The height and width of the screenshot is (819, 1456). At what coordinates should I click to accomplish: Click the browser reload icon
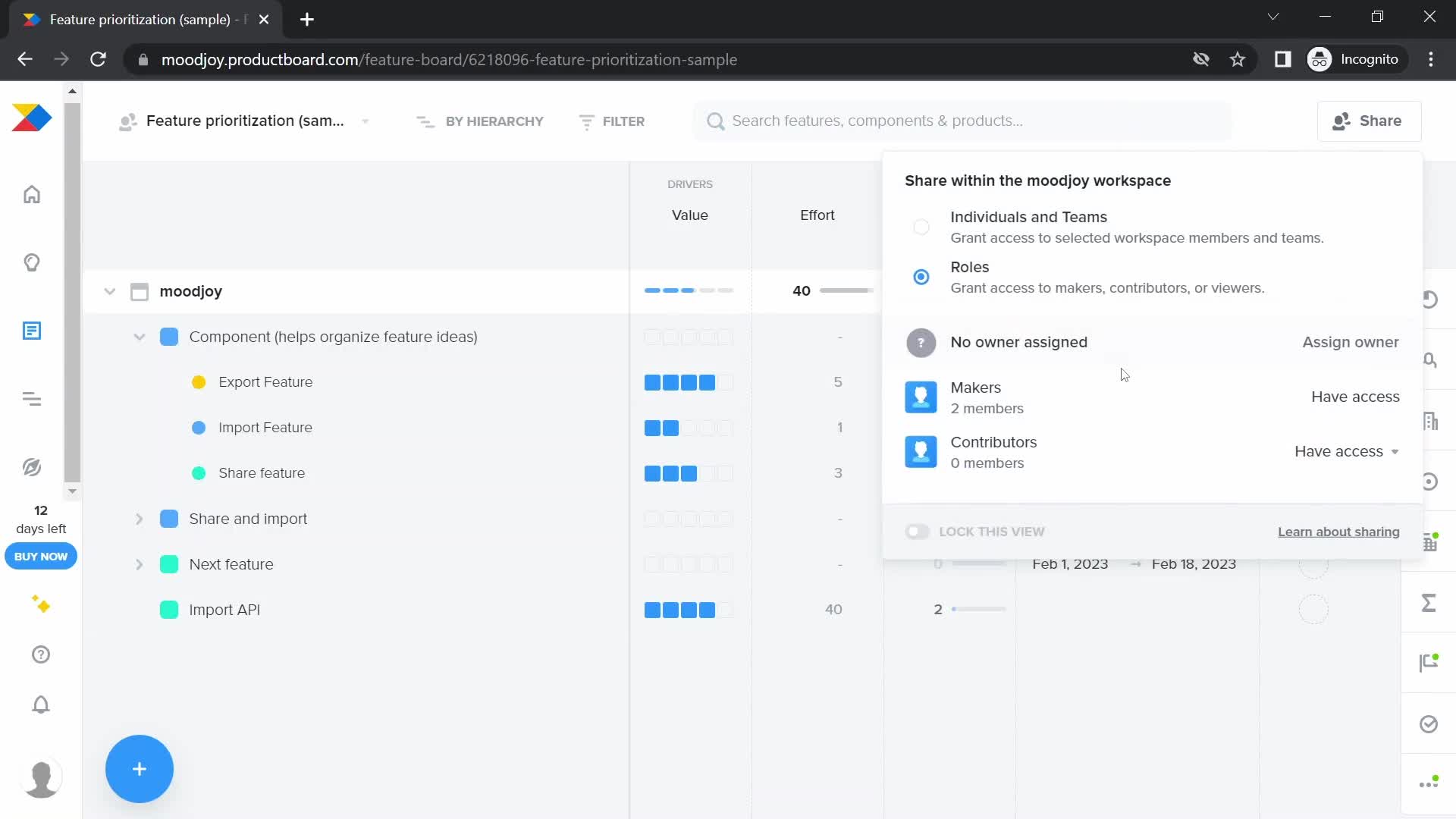click(x=98, y=59)
